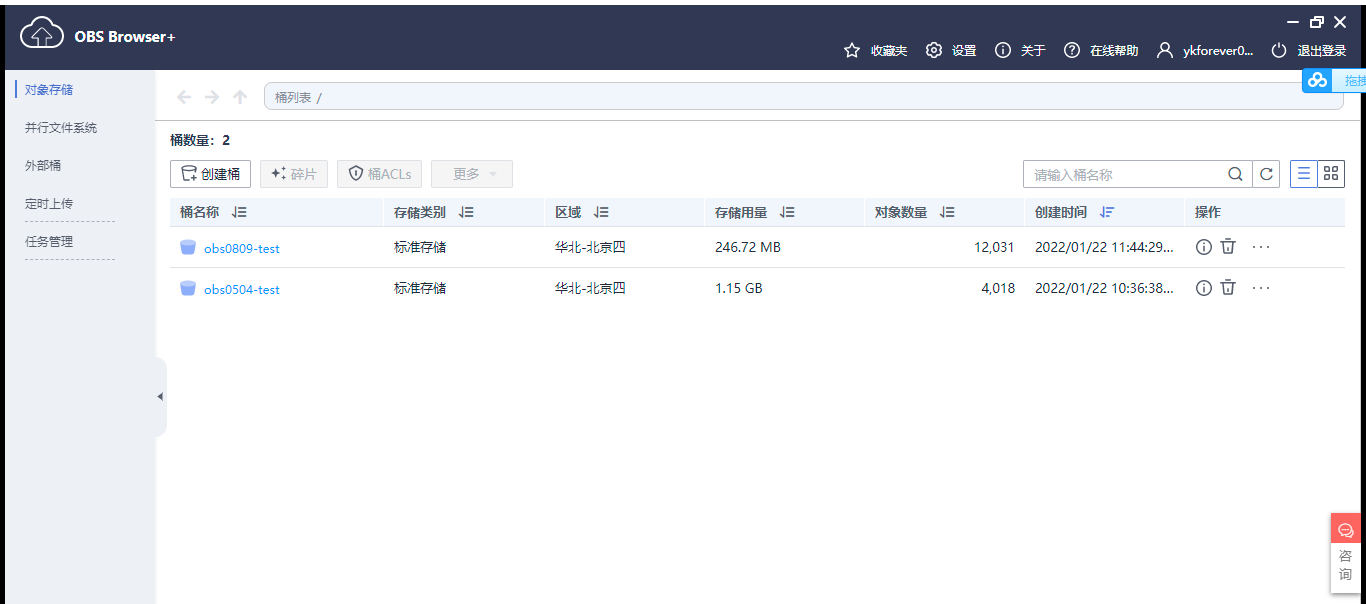1366x604 pixels.
Task: Select 任务管理 in sidebar
Action: pos(49,242)
